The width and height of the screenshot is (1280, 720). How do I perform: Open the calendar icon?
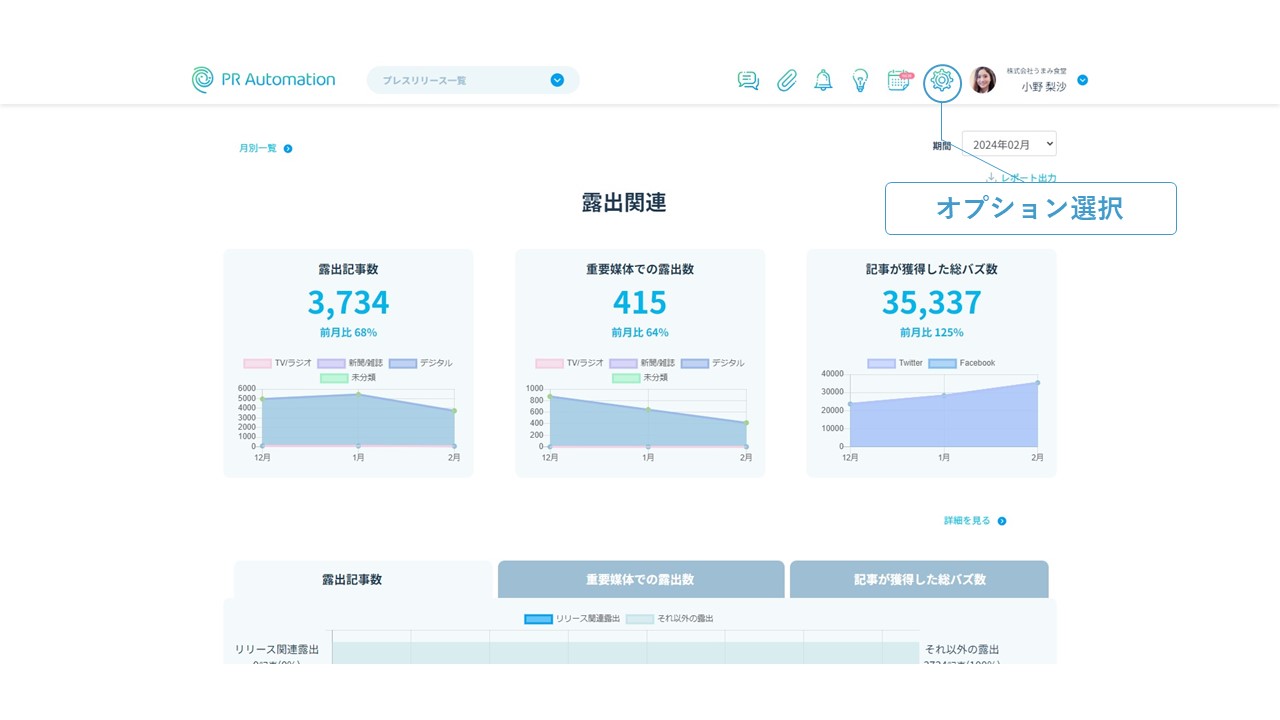coord(899,81)
